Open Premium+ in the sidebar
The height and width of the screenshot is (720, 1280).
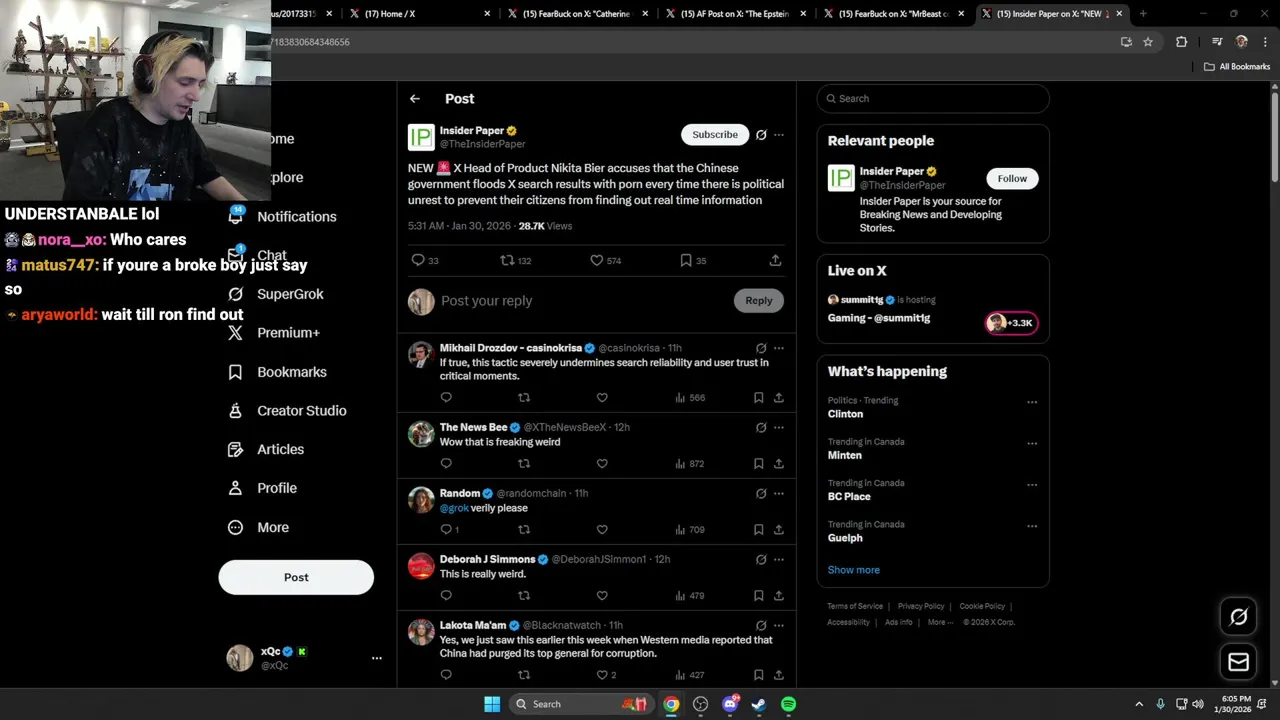pyautogui.click(x=275, y=333)
